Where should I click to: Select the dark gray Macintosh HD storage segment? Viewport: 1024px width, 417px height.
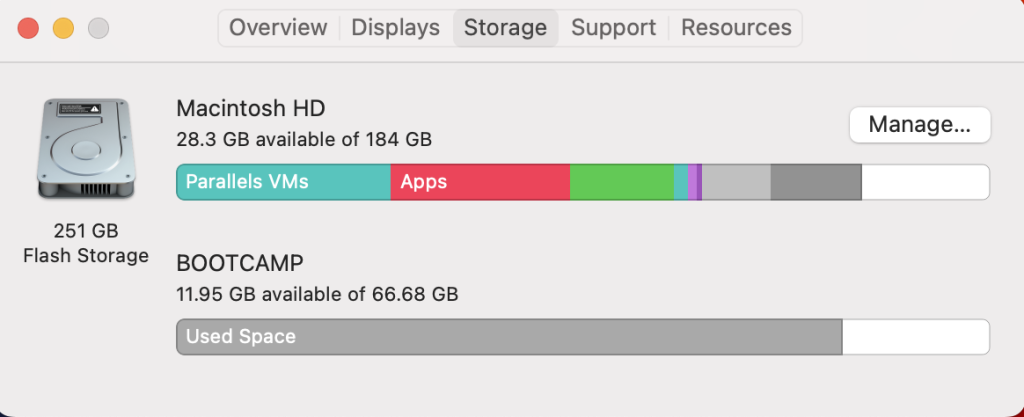[816, 183]
